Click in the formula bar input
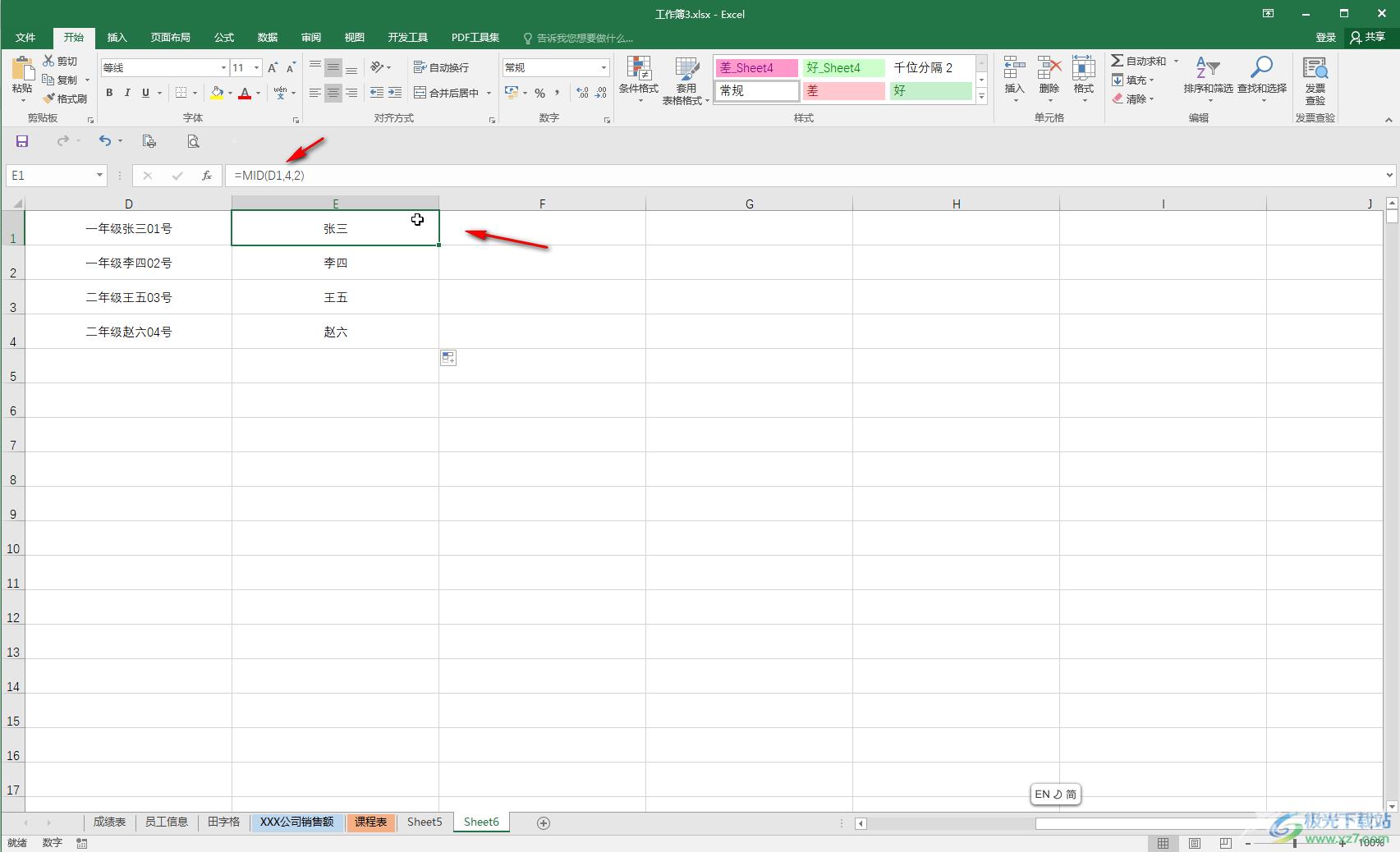1400x852 pixels. point(805,175)
